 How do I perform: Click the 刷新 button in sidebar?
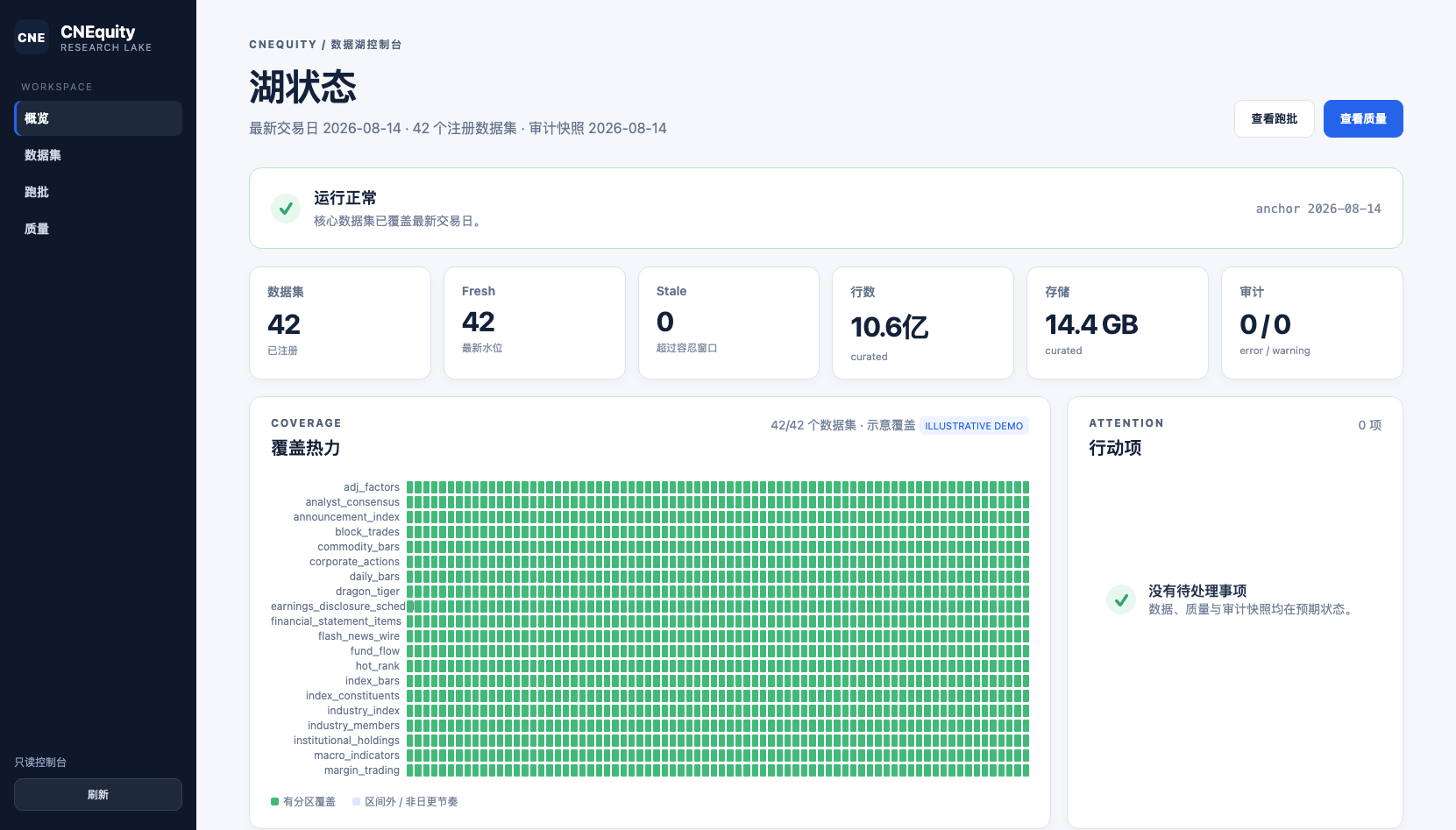[98, 795]
